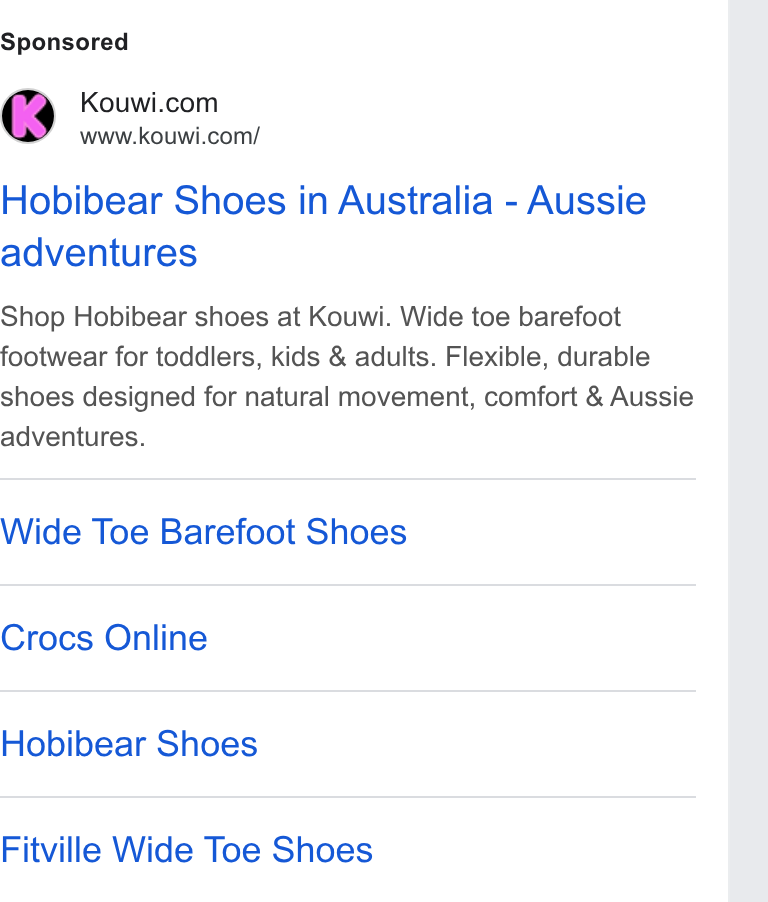
Task: Click "Wide toe barefoot" in the description
Action: (x=510, y=317)
